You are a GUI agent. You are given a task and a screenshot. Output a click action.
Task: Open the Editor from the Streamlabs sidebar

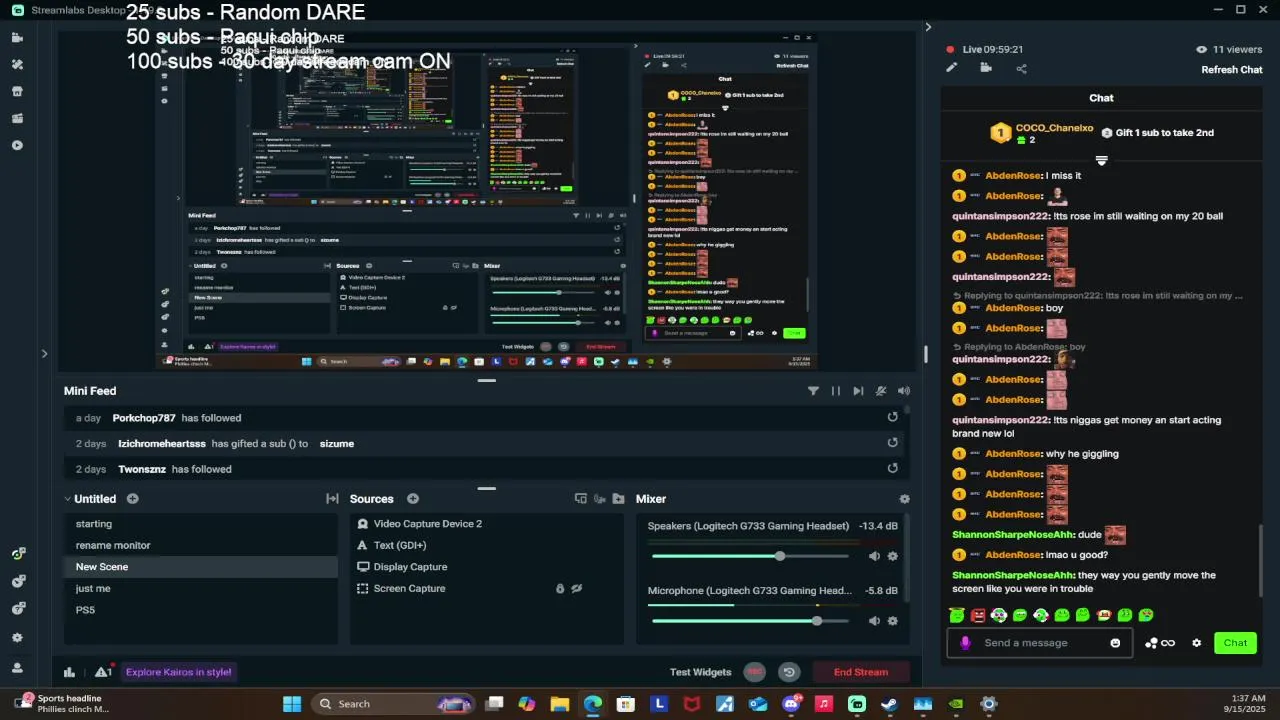pos(17,37)
